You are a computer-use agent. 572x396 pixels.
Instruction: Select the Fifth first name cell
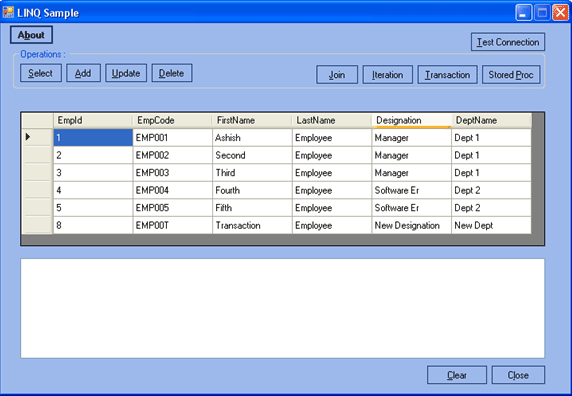point(252,207)
